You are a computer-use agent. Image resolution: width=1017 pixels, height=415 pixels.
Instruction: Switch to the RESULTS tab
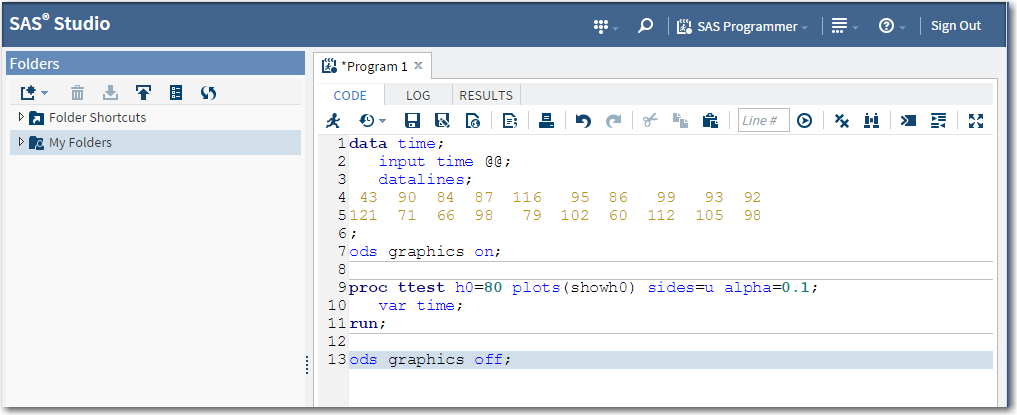486,95
